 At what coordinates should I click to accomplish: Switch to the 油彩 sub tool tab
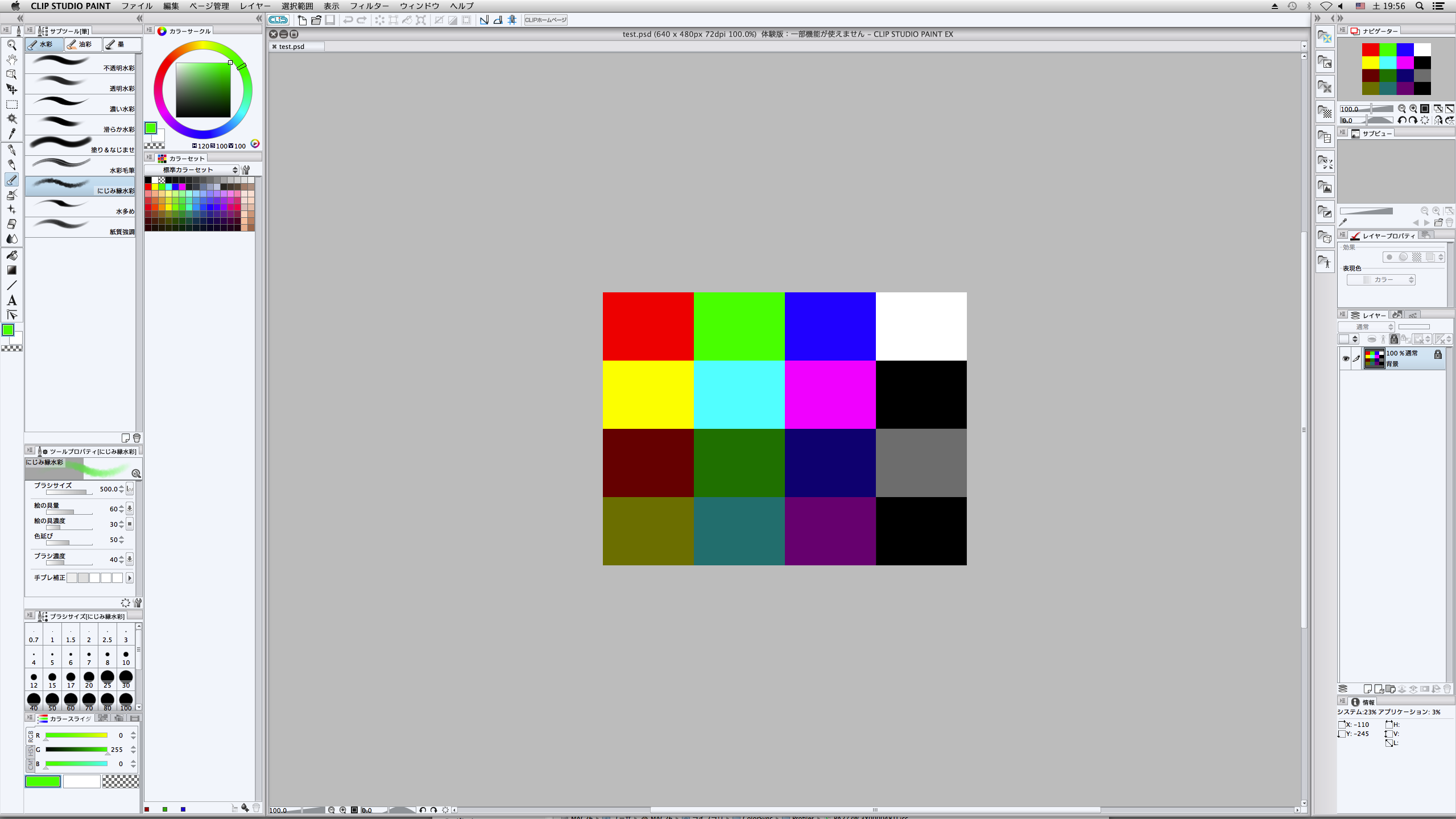[x=83, y=44]
